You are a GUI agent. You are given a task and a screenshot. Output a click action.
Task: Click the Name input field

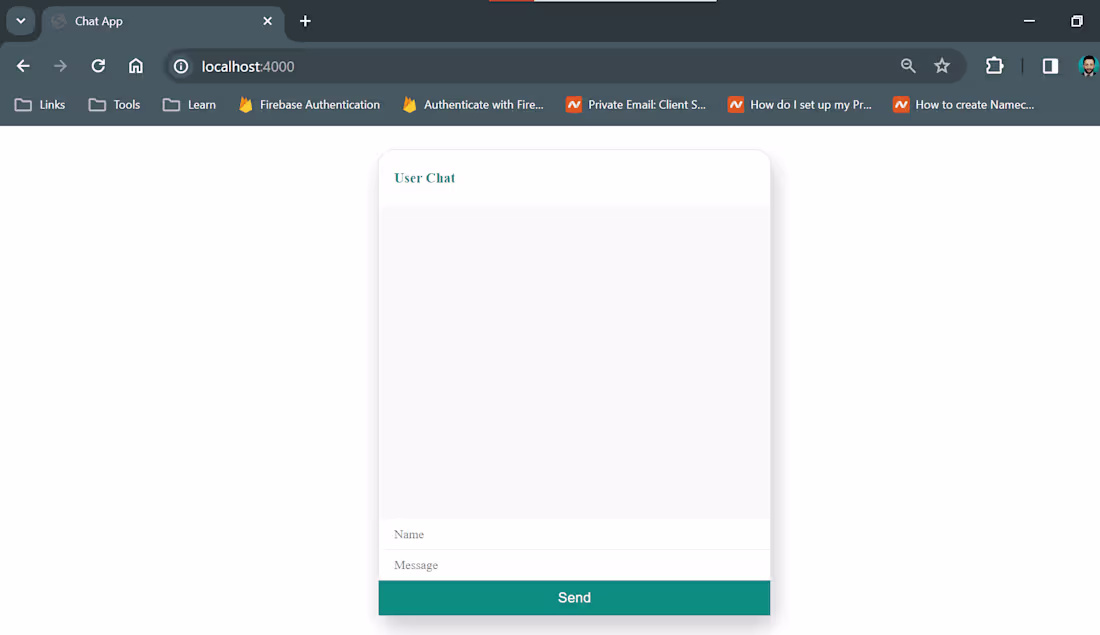574,534
